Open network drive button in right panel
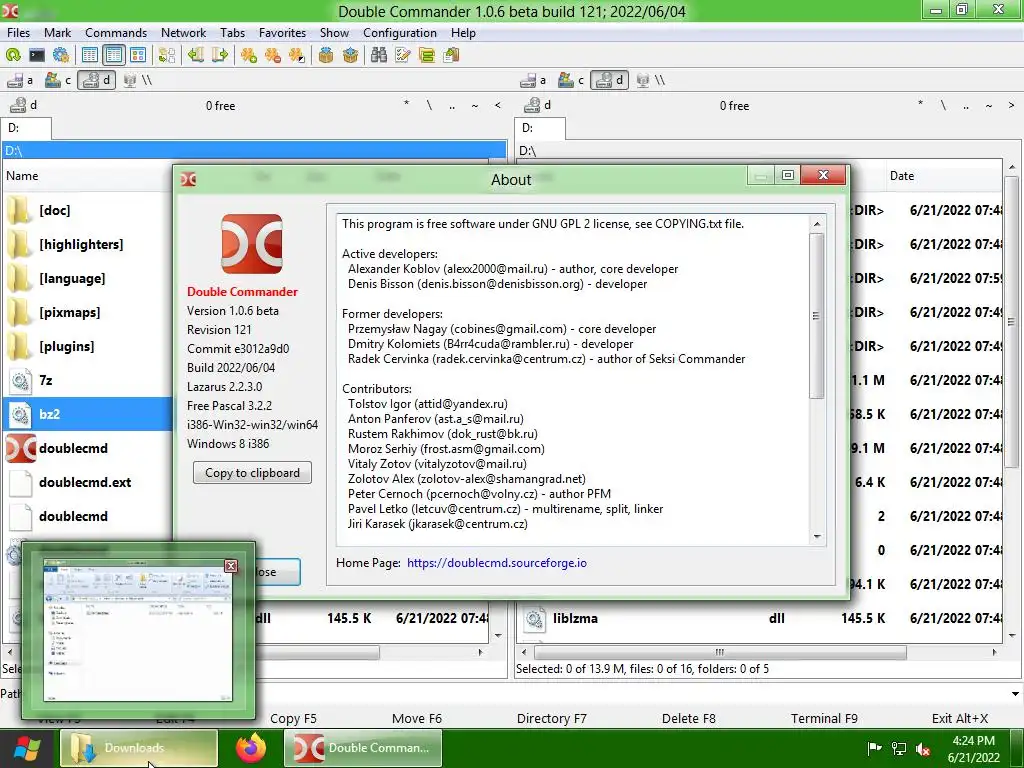This screenshot has height=768, width=1024. [652, 80]
